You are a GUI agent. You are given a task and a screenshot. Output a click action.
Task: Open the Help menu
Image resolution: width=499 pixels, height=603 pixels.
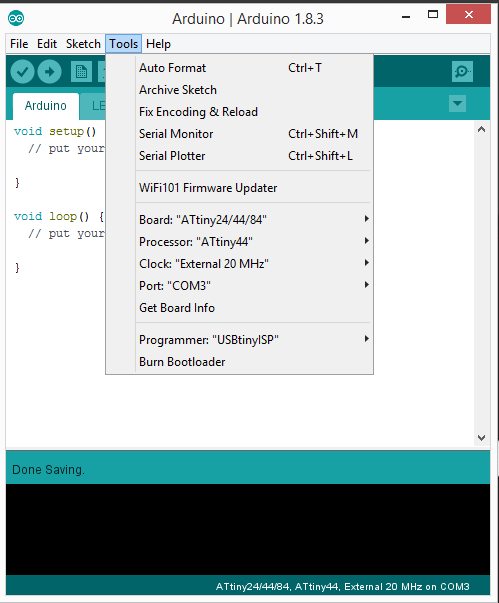(158, 44)
